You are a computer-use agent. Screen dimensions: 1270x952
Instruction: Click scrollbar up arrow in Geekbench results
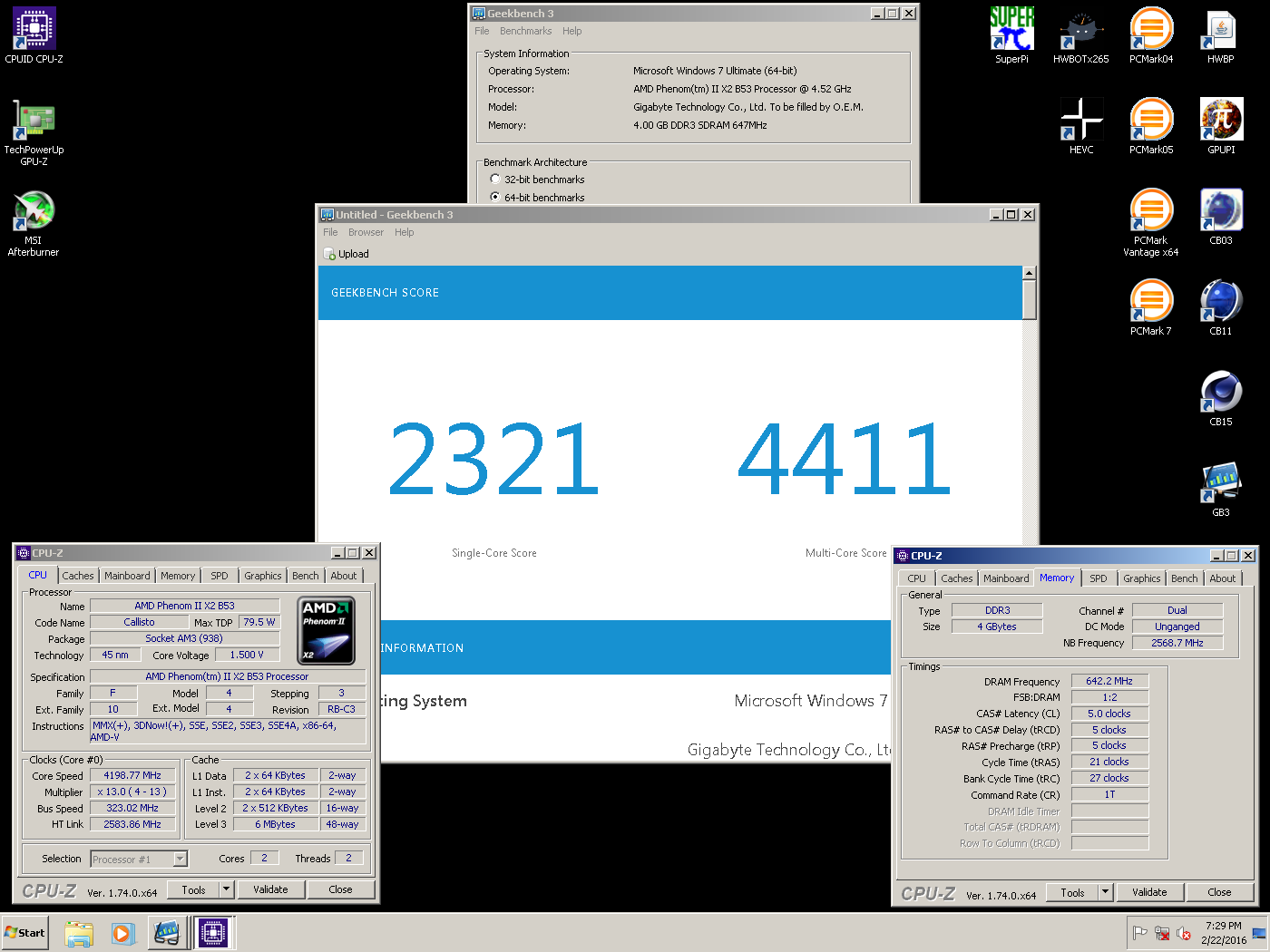pos(1029,273)
